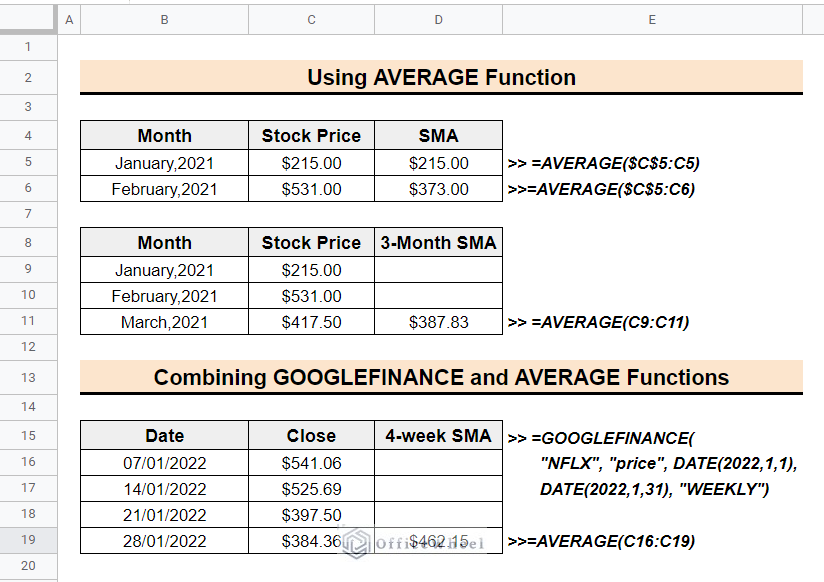Select empty 3-Month SMA cell in row 9
824x582 pixels.
(x=439, y=270)
